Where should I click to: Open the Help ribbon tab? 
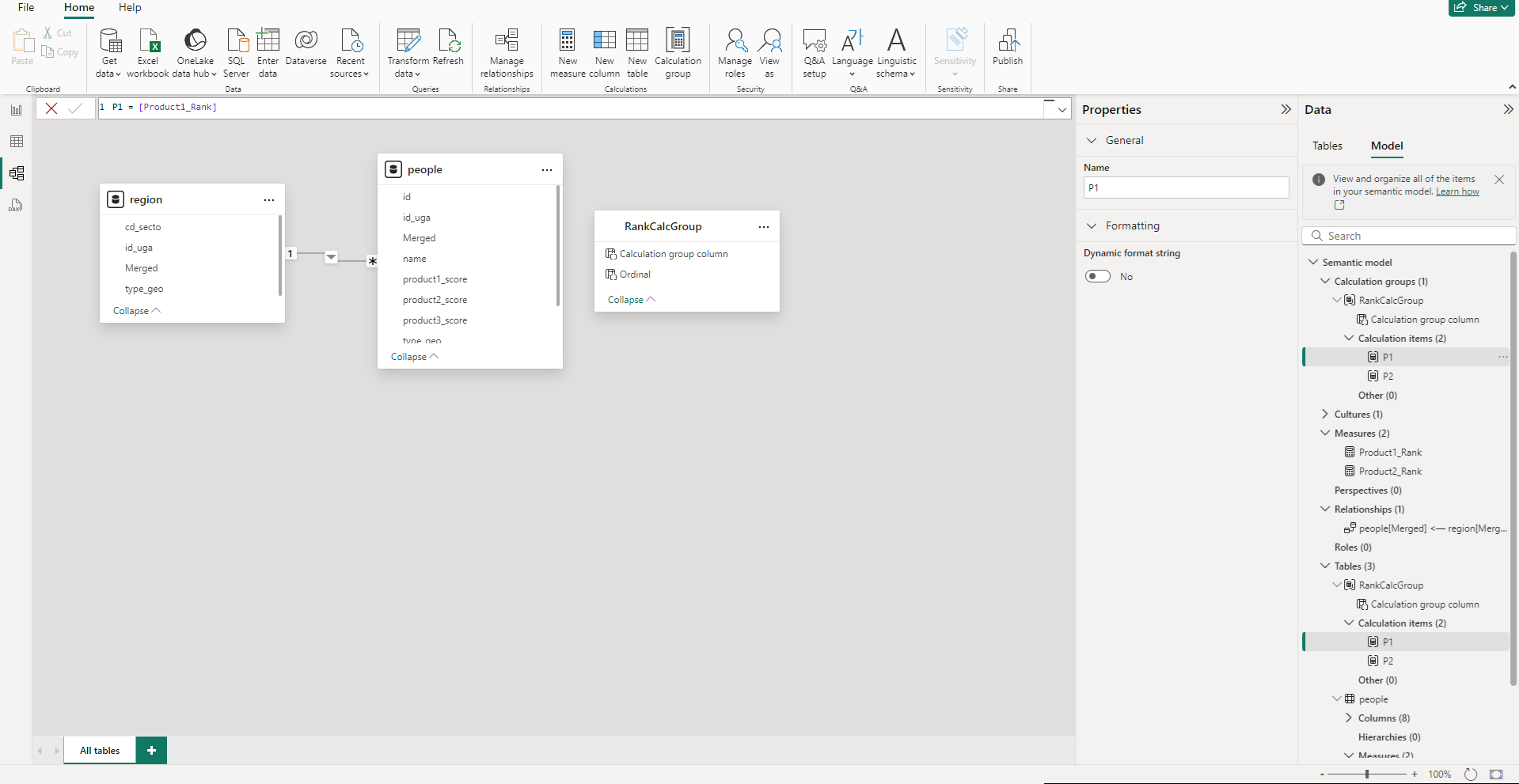130,7
